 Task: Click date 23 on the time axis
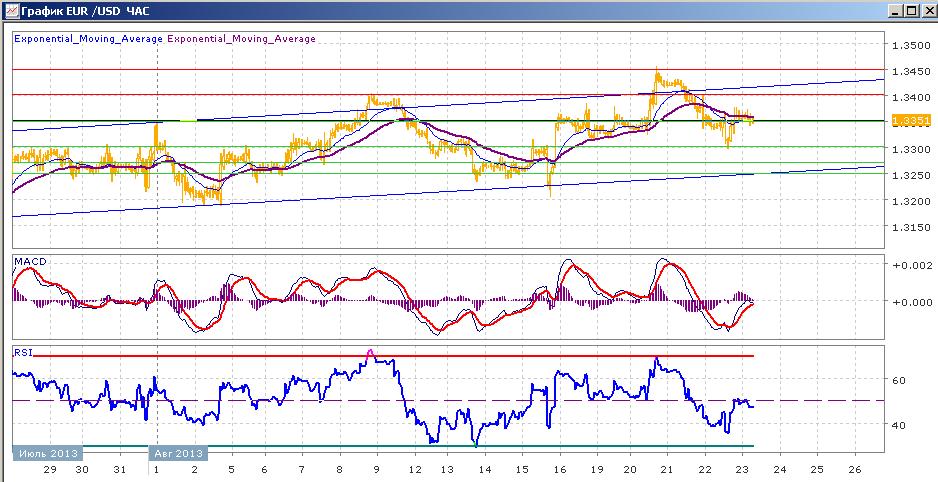(741, 469)
